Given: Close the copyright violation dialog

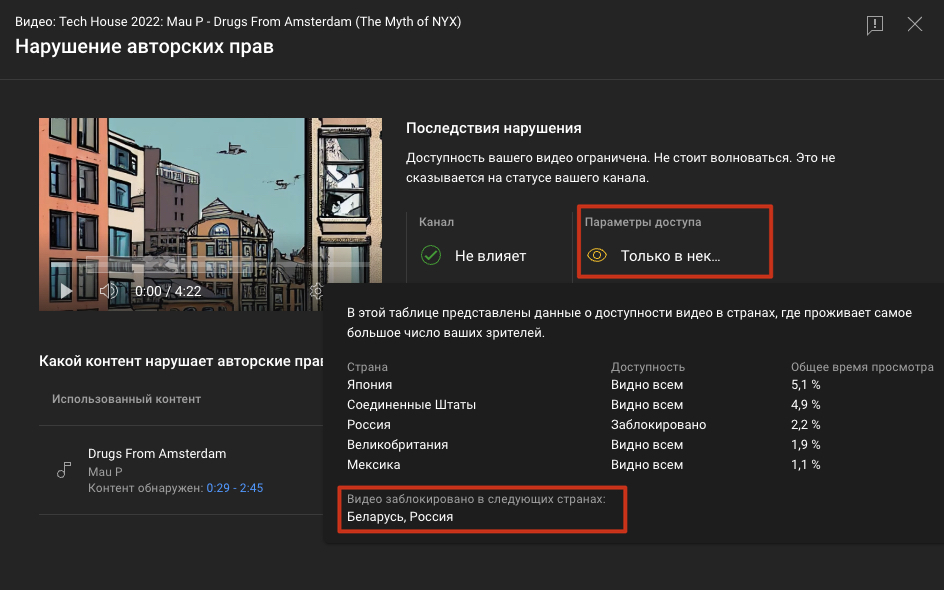Looking at the screenshot, I should tap(915, 25).
